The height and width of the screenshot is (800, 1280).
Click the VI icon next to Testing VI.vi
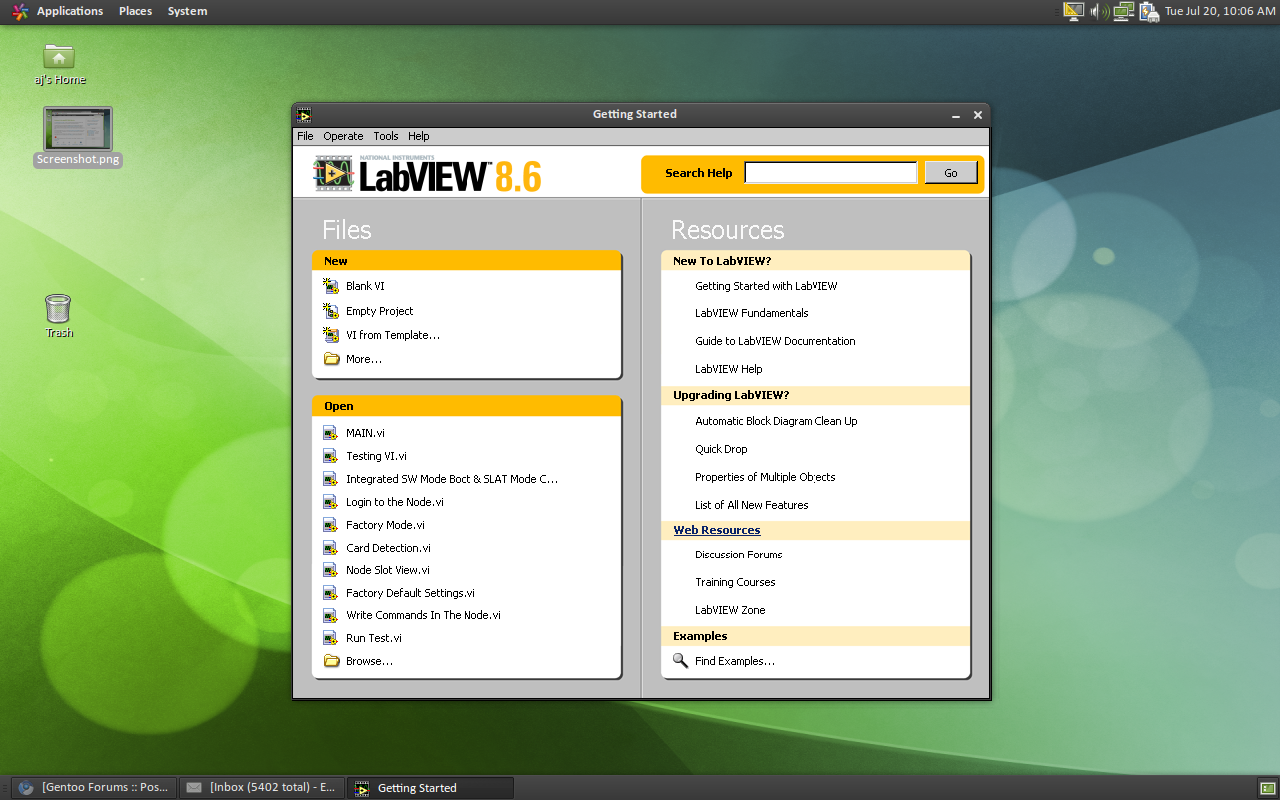tap(331, 456)
